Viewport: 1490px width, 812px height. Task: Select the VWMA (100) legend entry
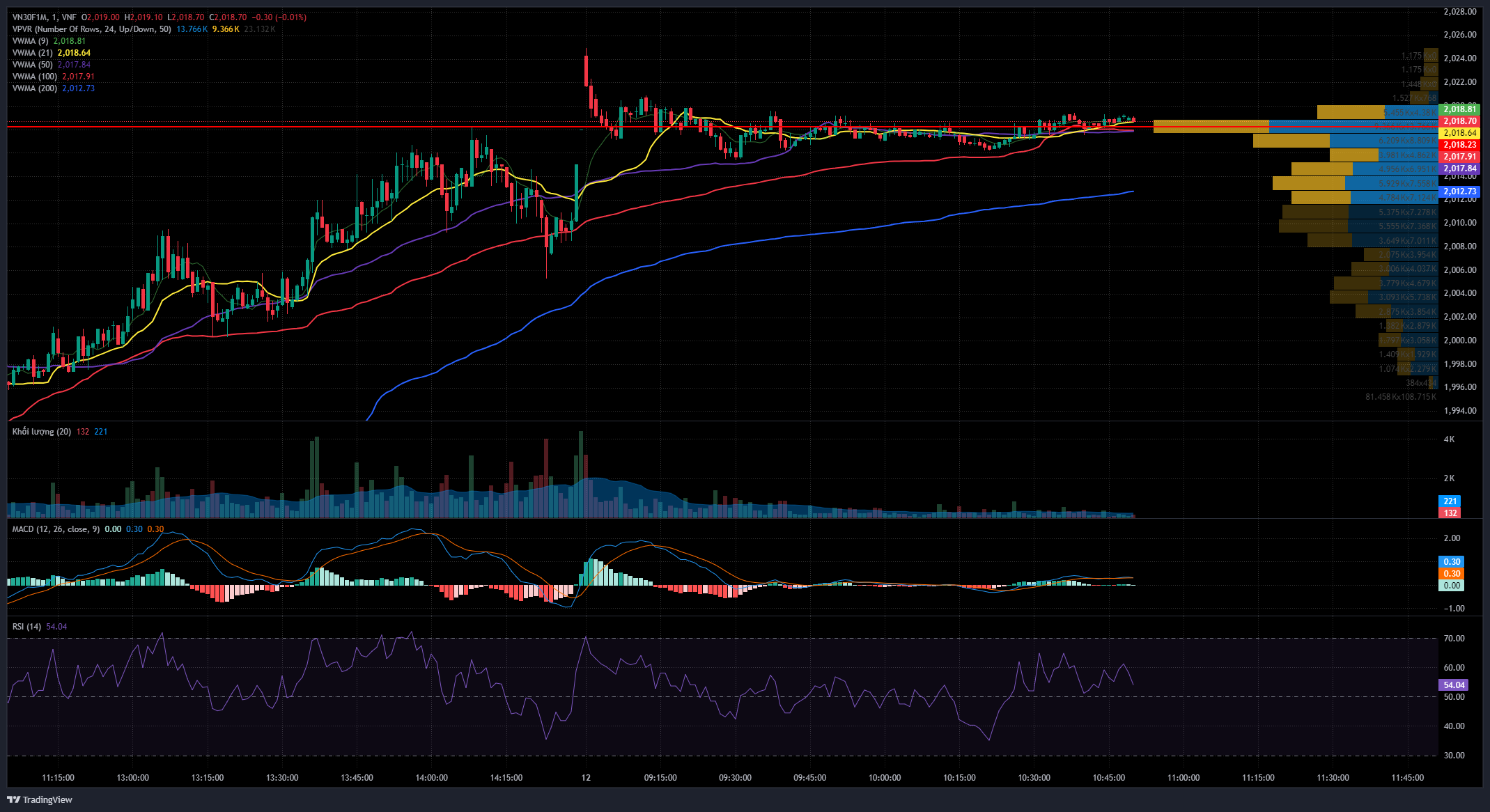point(34,77)
